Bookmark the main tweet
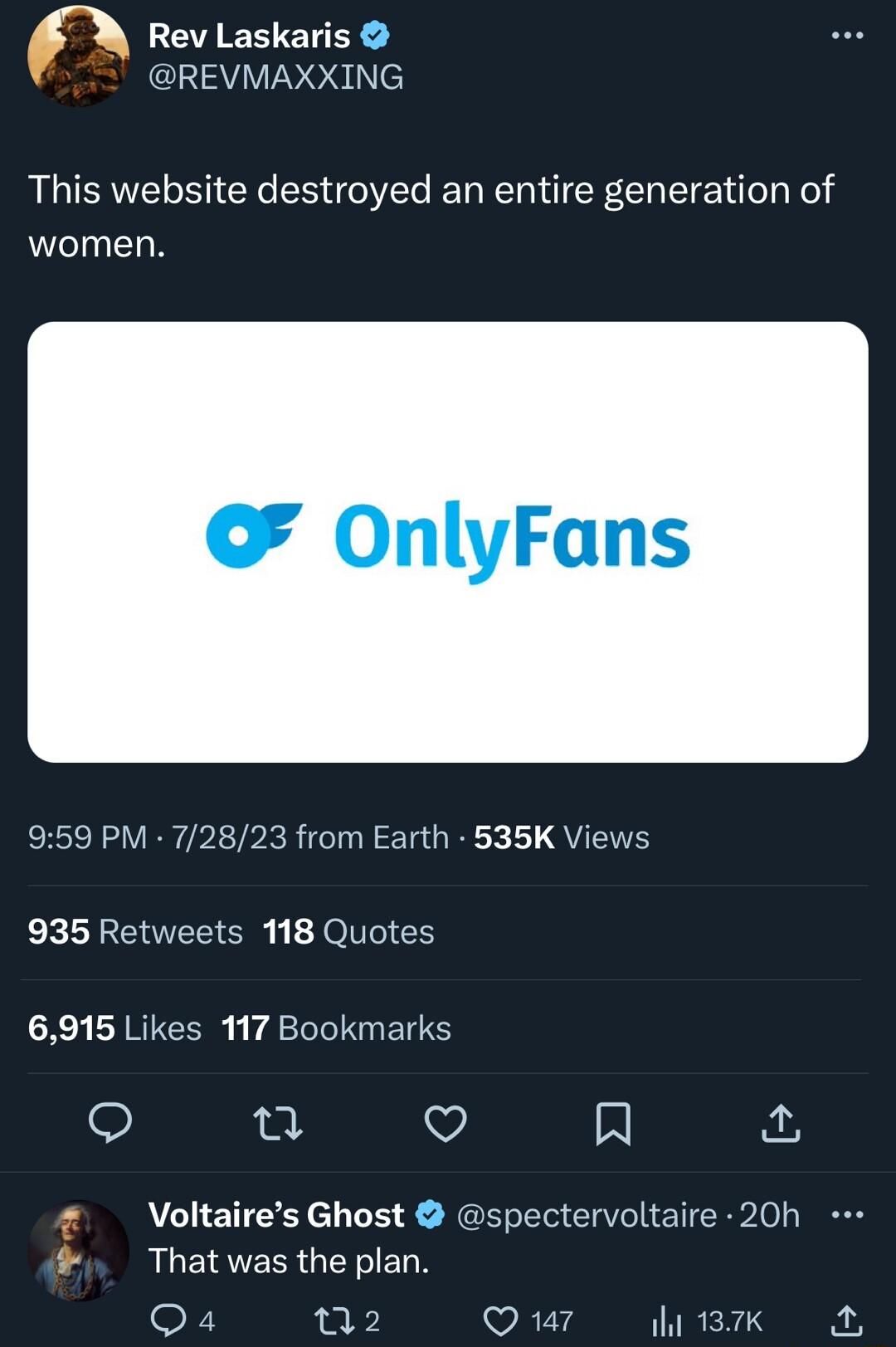 point(613,1123)
